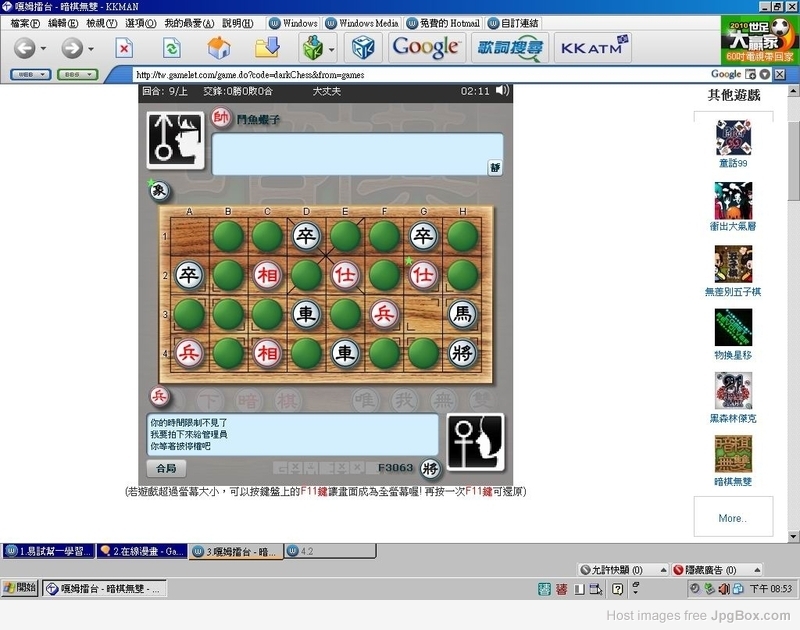Click the 合局 draw request button
800x630 pixels.
[166, 468]
